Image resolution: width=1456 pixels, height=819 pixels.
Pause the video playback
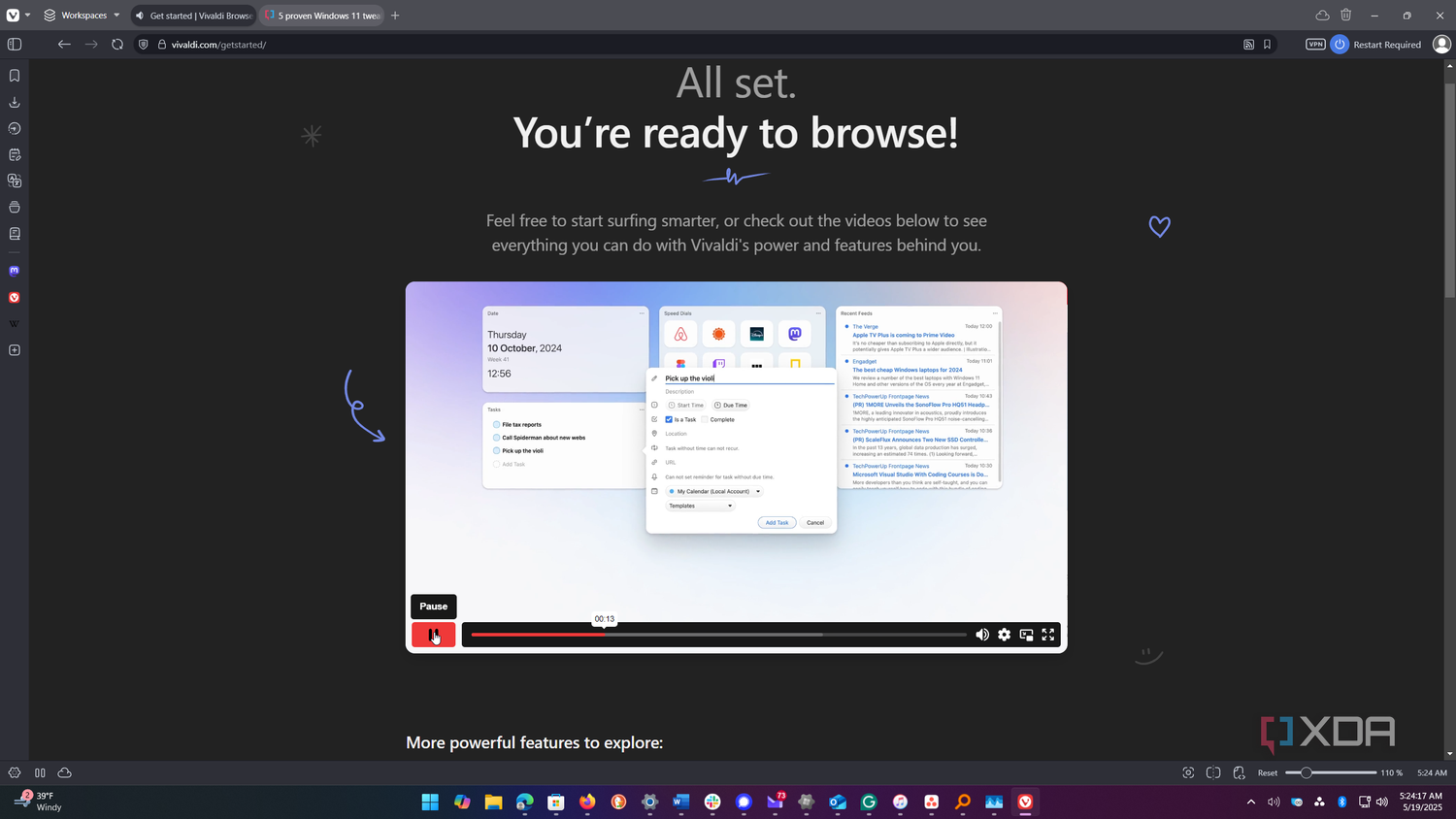pyautogui.click(x=433, y=635)
